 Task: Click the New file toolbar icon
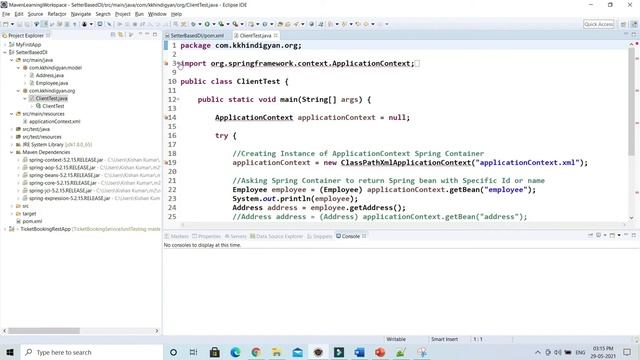coord(6,24)
